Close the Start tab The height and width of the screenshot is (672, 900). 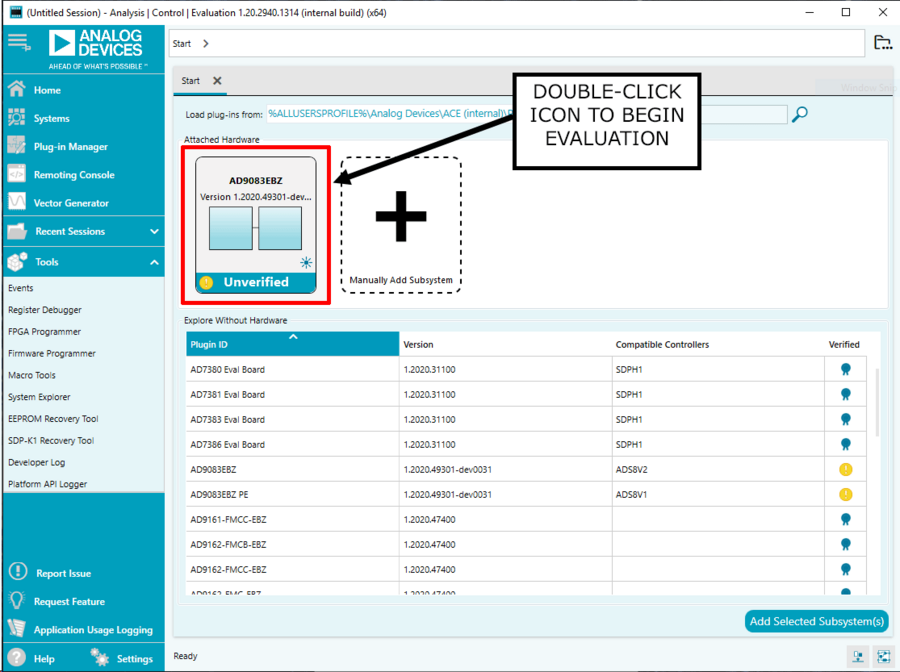[x=217, y=81]
